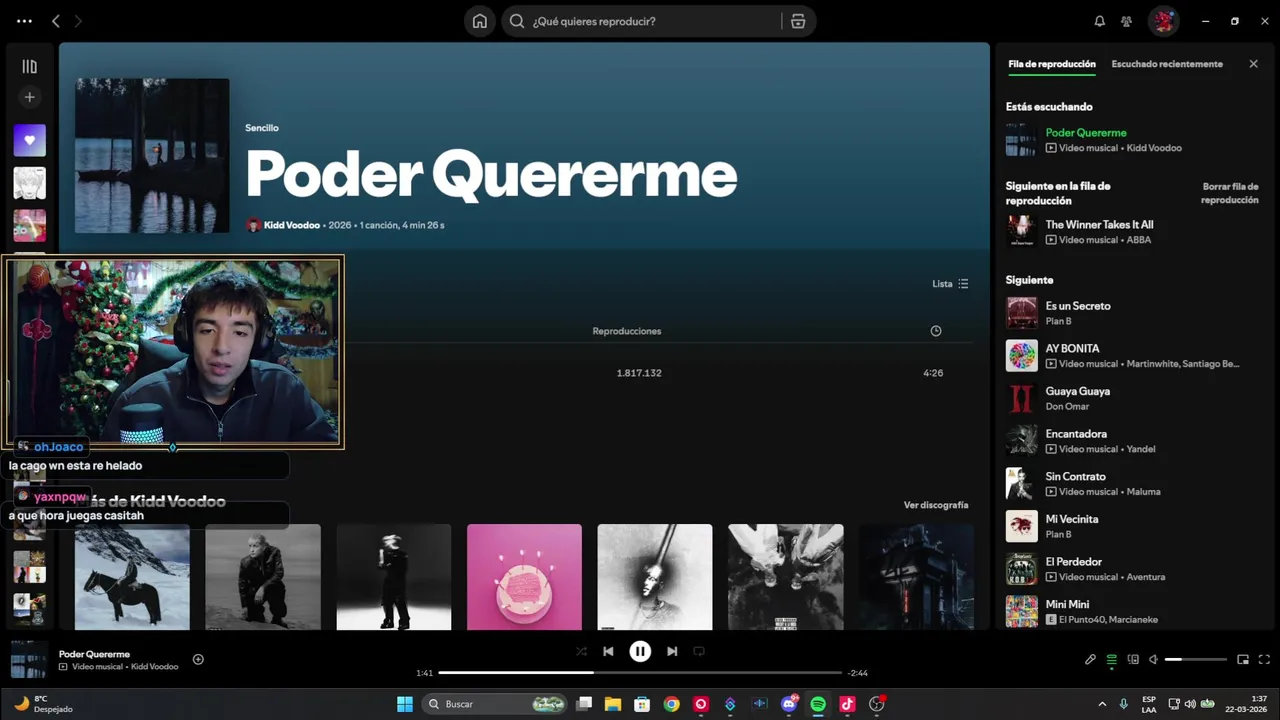
Task: Open connect to a device icon
Action: point(1133,659)
